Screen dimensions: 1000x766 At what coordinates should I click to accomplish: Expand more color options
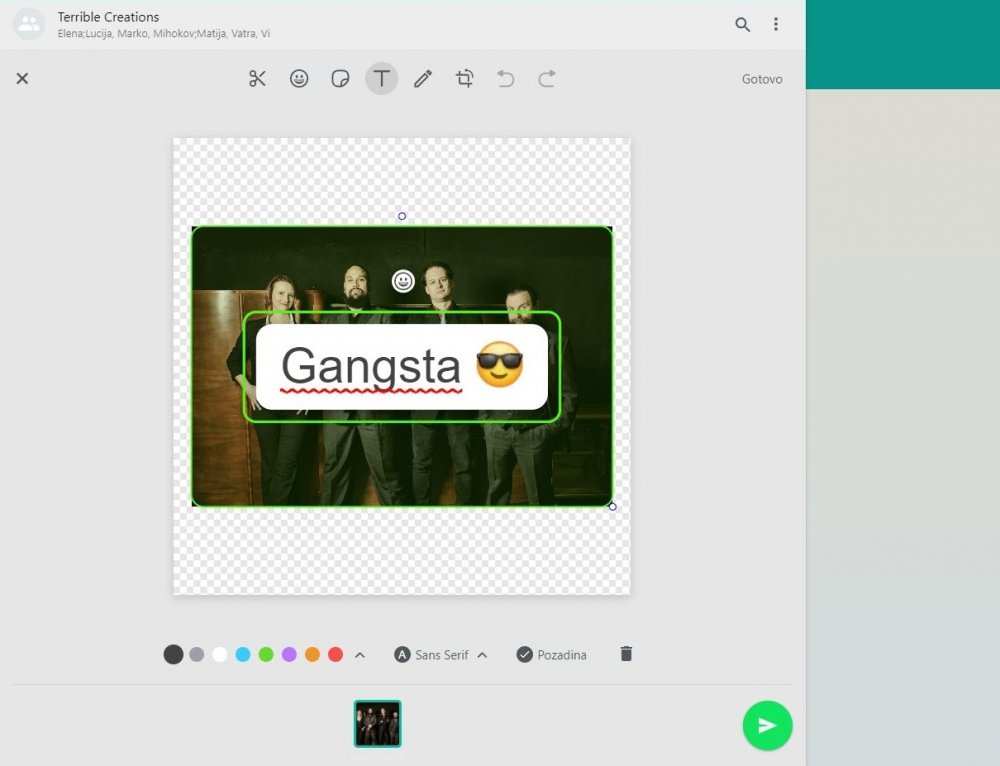coord(360,655)
